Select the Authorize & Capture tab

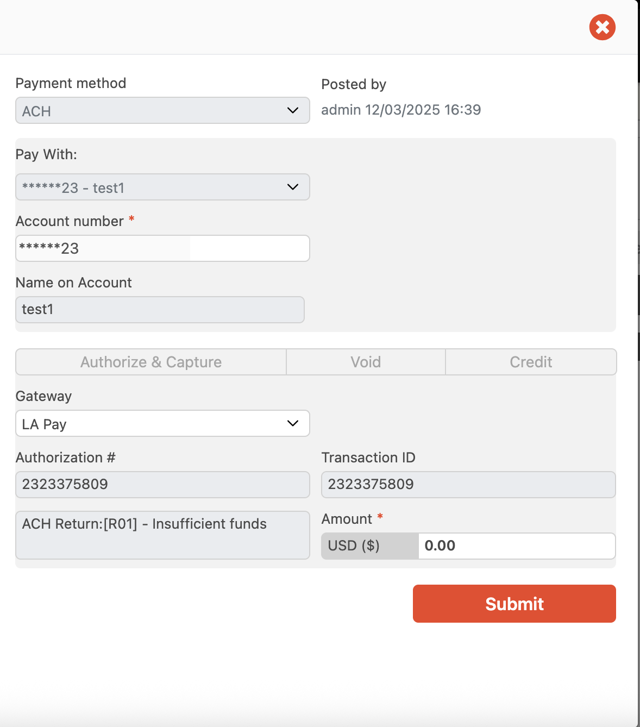151,362
